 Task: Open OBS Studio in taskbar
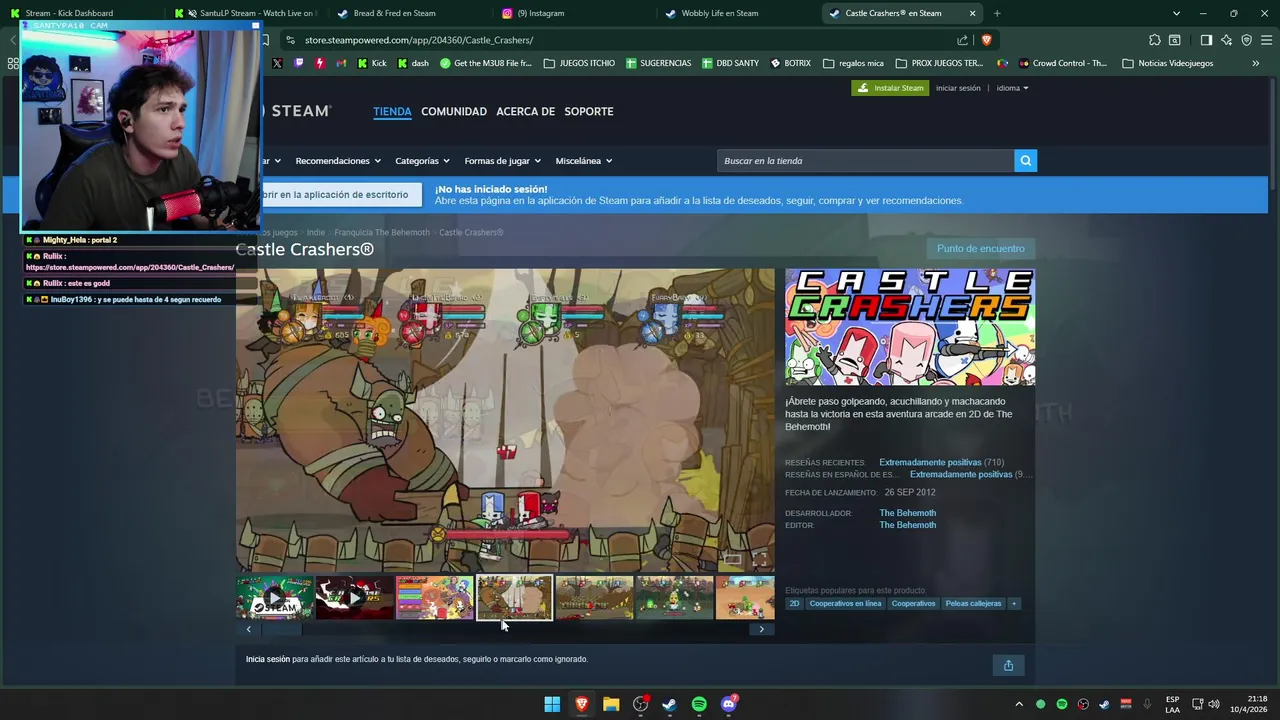point(640,704)
